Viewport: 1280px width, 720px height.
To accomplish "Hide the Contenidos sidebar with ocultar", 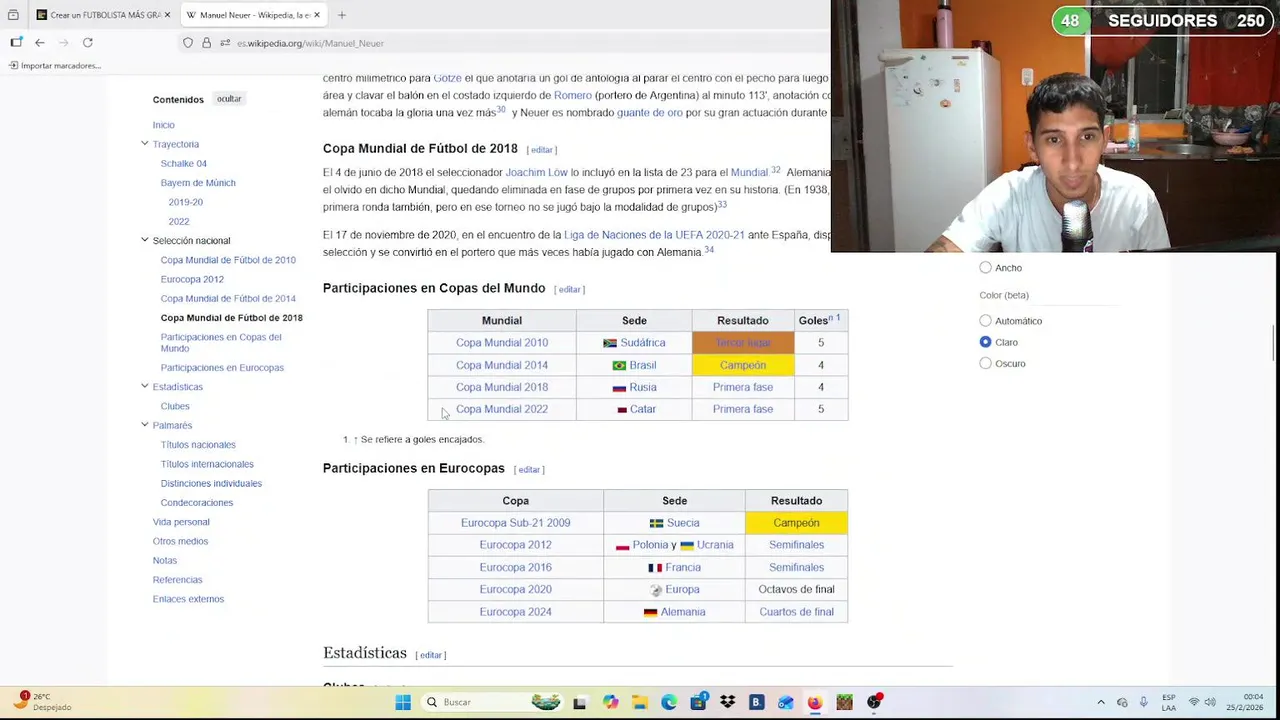I will point(229,99).
